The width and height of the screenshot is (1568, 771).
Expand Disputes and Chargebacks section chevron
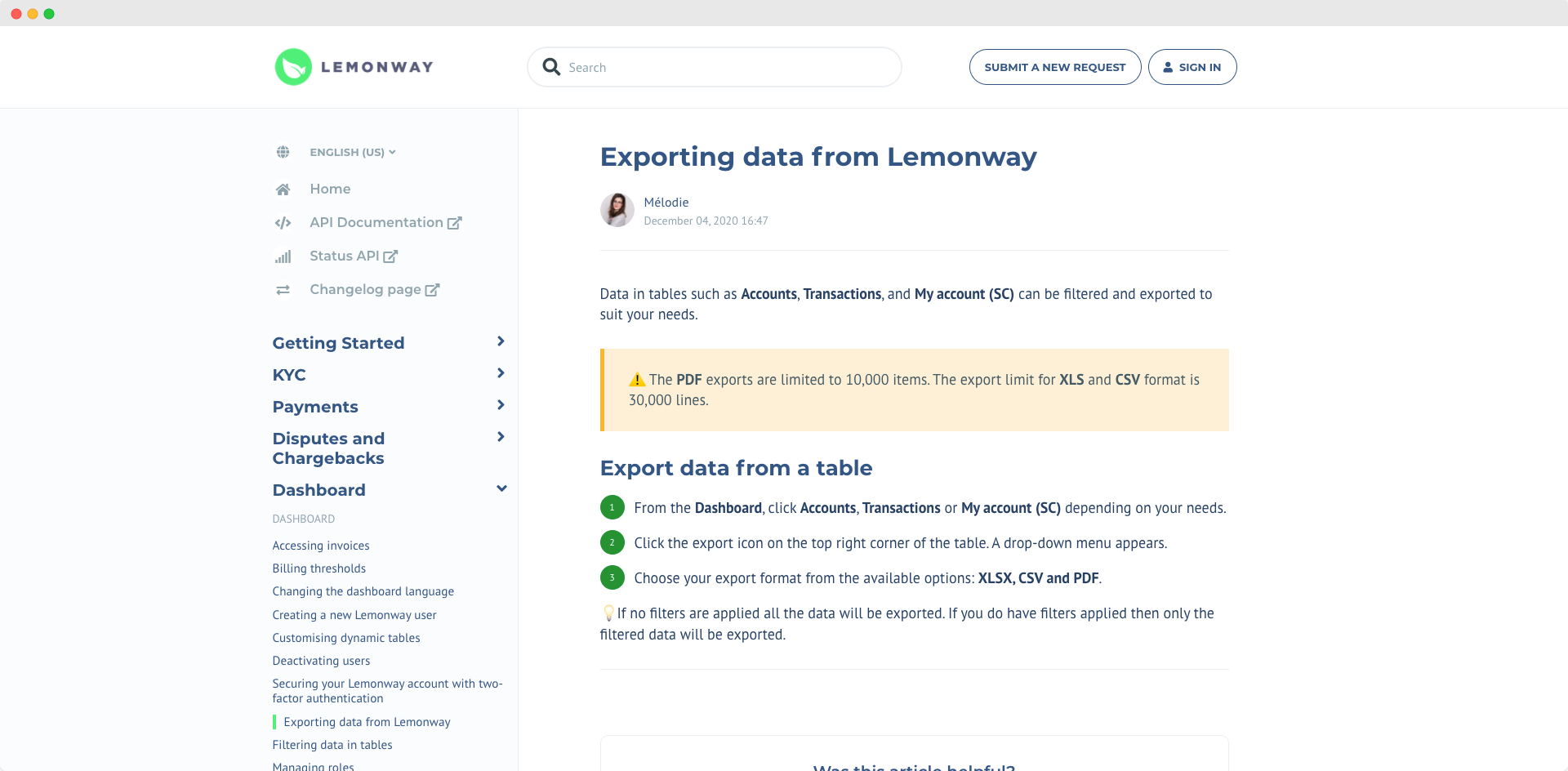[501, 437]
